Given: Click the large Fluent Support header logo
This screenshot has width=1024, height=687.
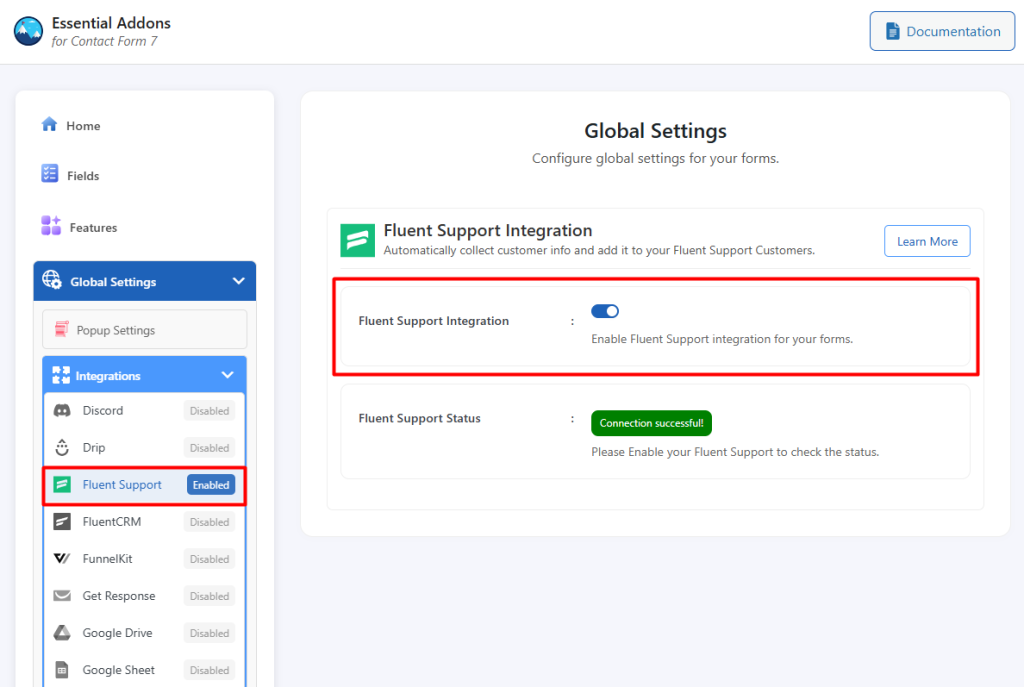Looking at the screenshot, I should coord(358,240).
